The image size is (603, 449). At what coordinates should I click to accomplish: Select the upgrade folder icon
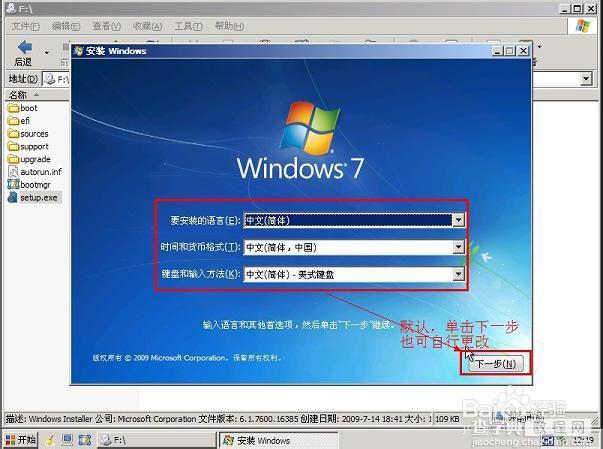(x=13, y=159)
